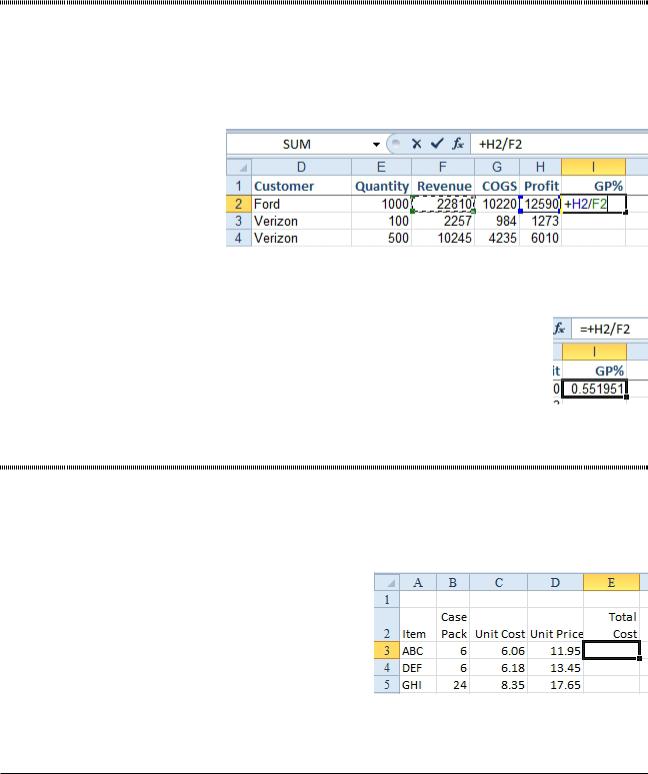The width and height of the screenshot is (648, 774).
Task: Click the Verizon cell in row 3
Action: pos(301,221)
